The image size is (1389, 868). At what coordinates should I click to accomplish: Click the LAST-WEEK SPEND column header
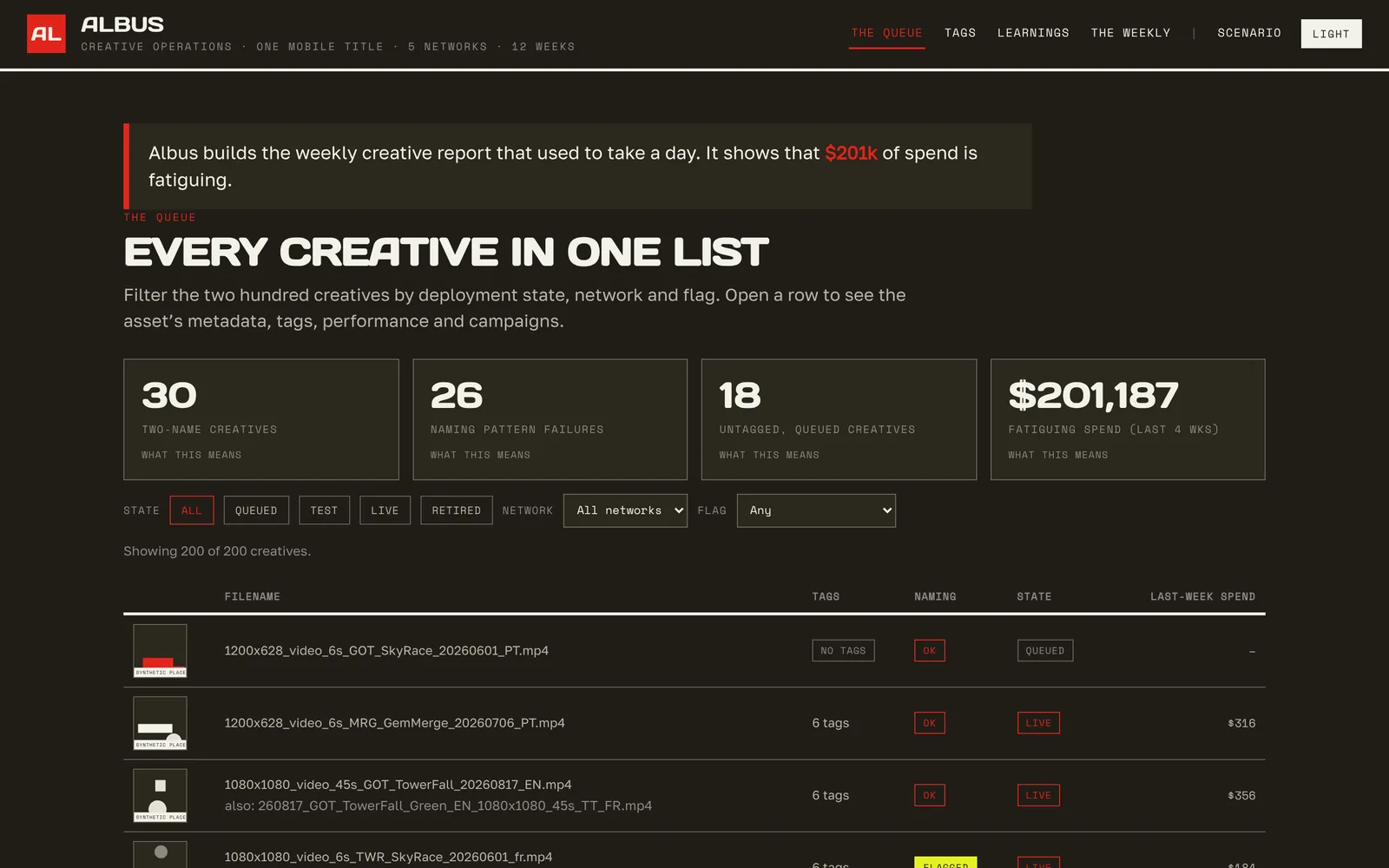click(x=1202, y=596)
